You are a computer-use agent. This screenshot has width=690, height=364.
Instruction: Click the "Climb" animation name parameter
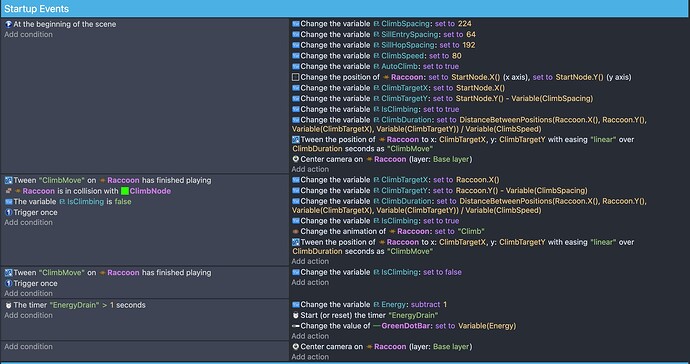(471, 232)
